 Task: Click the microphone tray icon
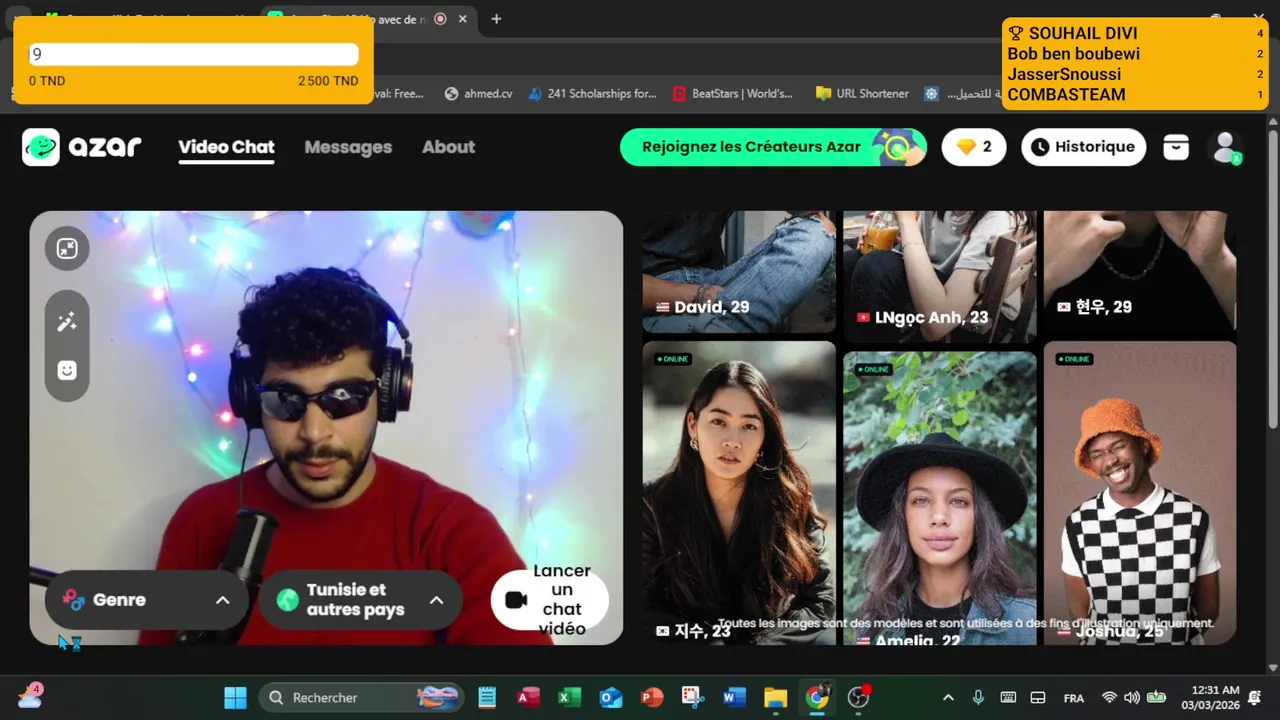tap(978, 697)
